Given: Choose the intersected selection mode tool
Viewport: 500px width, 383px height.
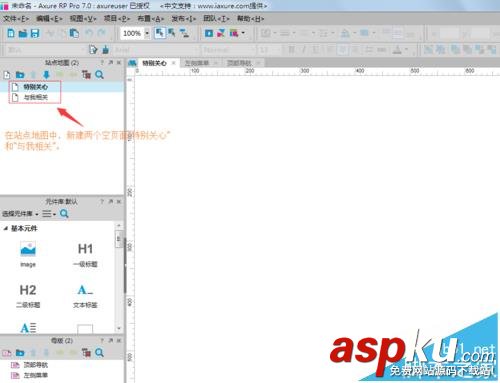Looking at the screenshot, I should [x=160, y=33].
